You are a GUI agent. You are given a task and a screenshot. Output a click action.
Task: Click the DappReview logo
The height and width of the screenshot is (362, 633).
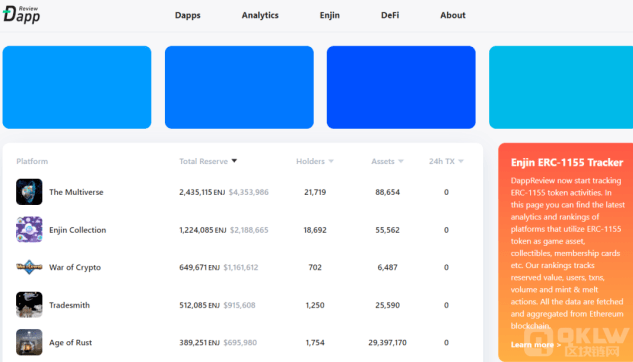pos(21,15)
